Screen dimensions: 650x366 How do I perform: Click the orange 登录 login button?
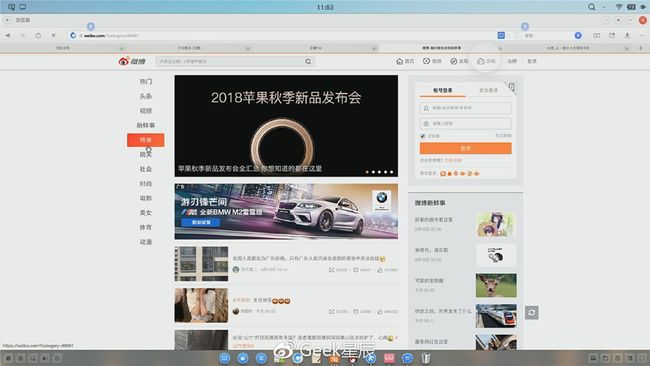(x=466, y=148)
